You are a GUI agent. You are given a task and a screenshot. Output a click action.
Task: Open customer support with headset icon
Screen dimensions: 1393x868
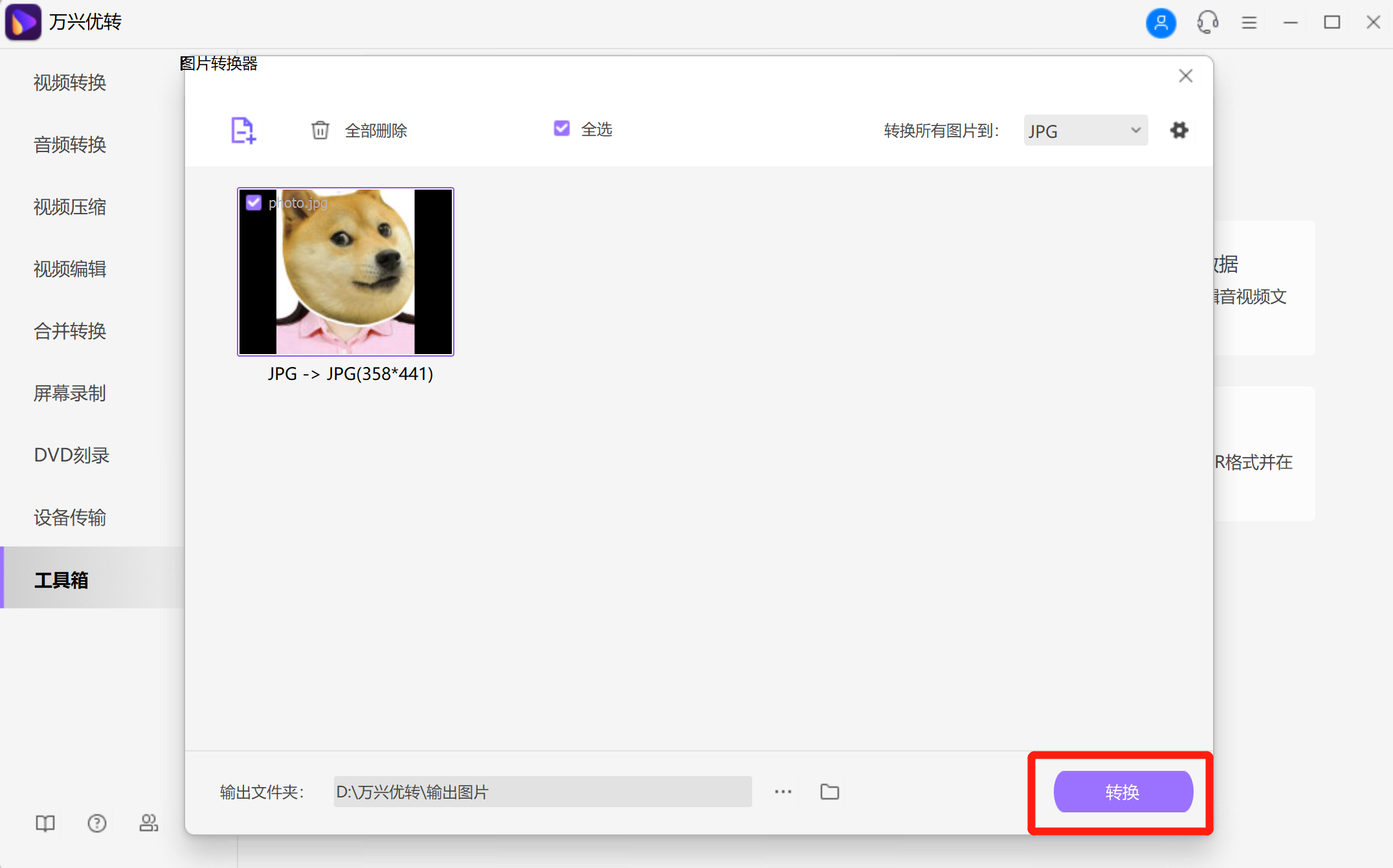1207,23
